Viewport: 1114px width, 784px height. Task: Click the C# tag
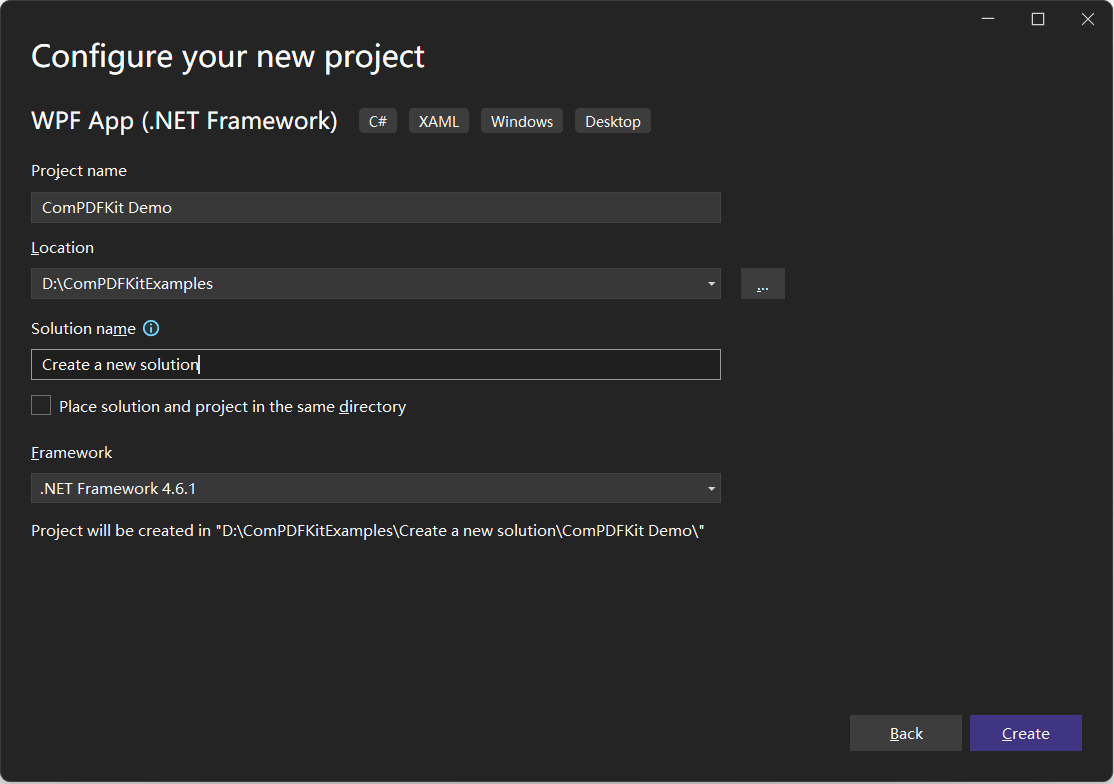click(378, 121)
